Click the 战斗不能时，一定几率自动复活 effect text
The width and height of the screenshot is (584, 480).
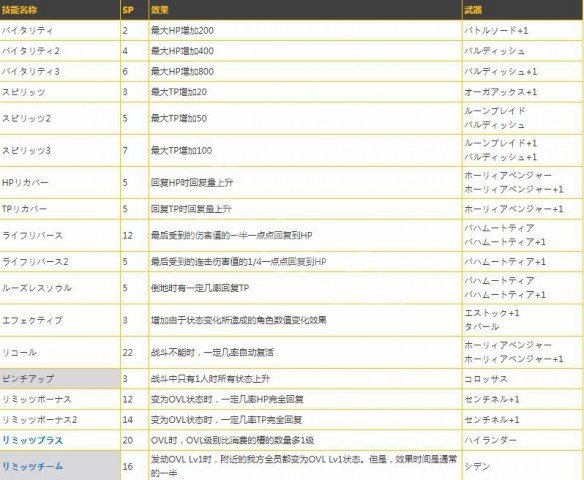click(x=212, y=352)
